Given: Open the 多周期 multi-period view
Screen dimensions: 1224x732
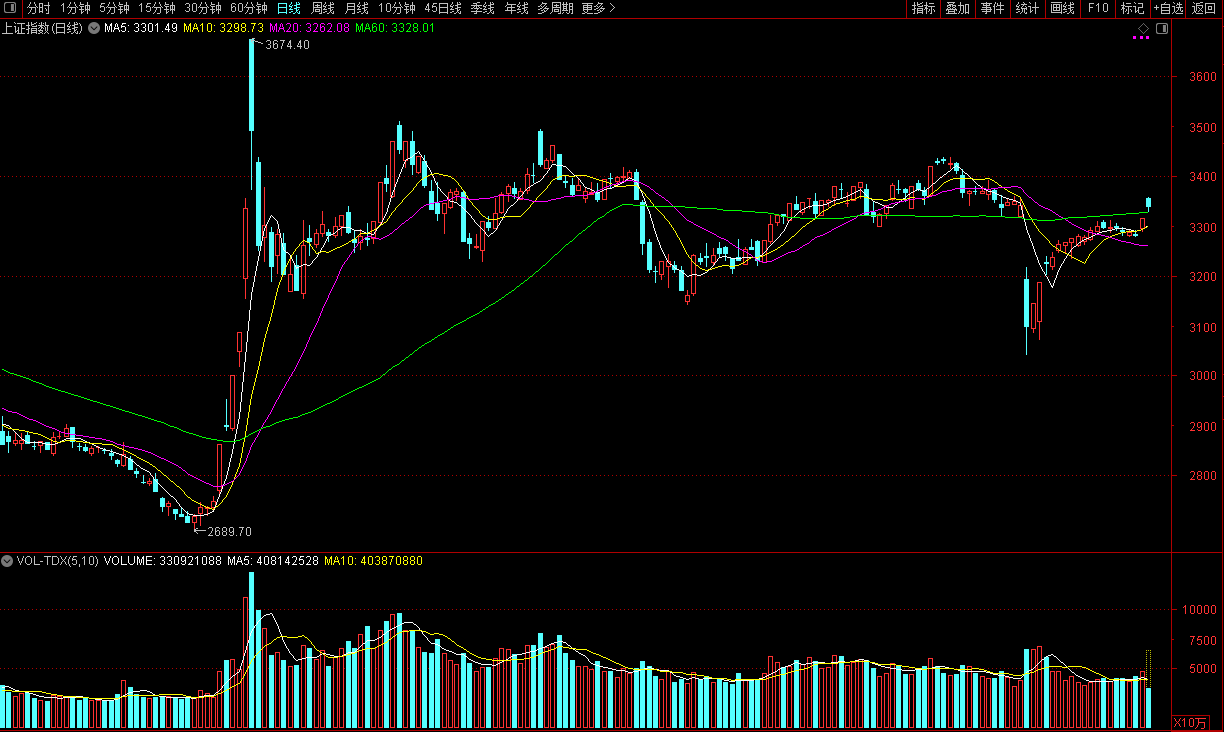Looking at the screenshot, I should pos(555,8).
